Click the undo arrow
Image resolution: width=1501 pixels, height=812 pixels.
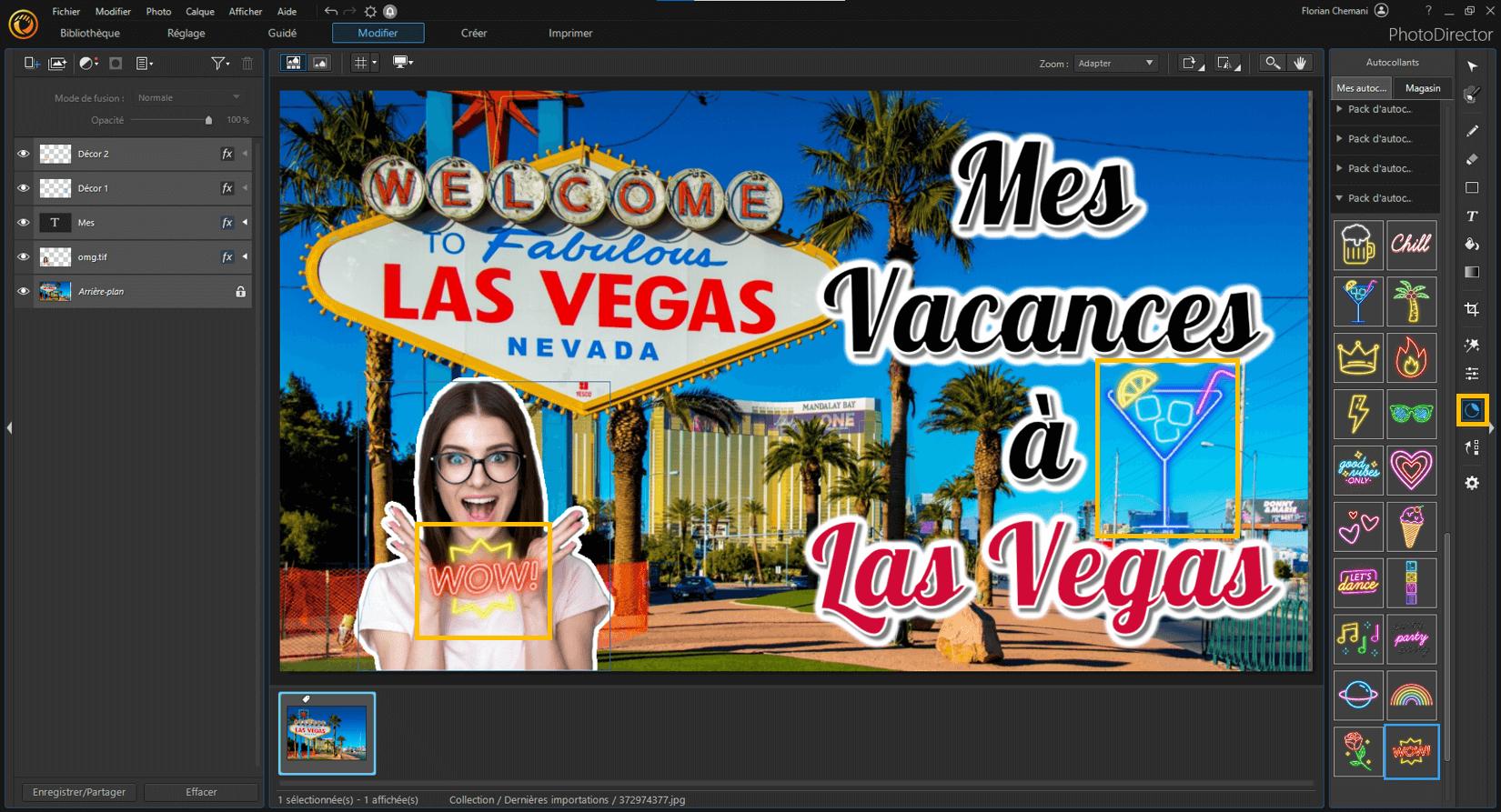330,11
